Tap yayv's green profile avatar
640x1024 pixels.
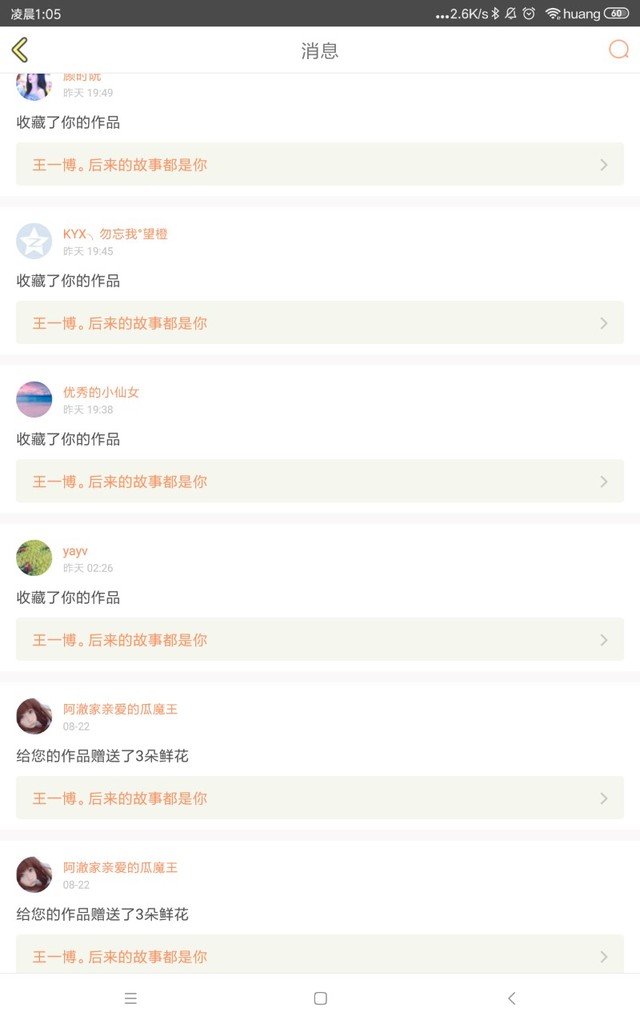coord(34,558)
